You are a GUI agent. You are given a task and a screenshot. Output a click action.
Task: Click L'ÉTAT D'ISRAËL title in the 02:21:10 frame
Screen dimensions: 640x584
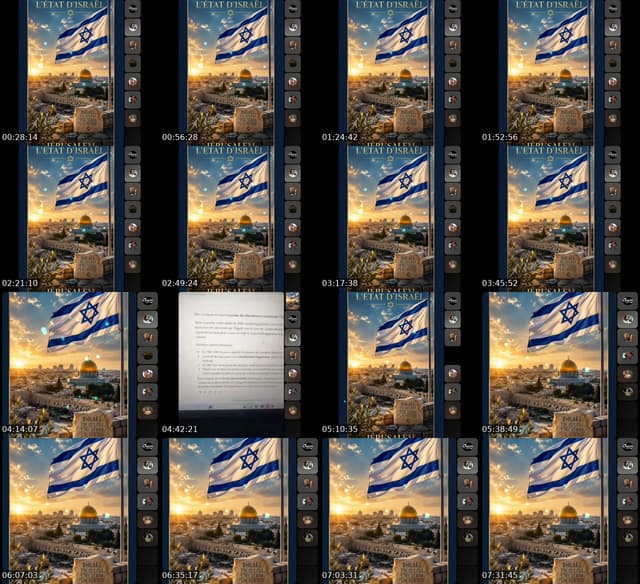(69, 150)
